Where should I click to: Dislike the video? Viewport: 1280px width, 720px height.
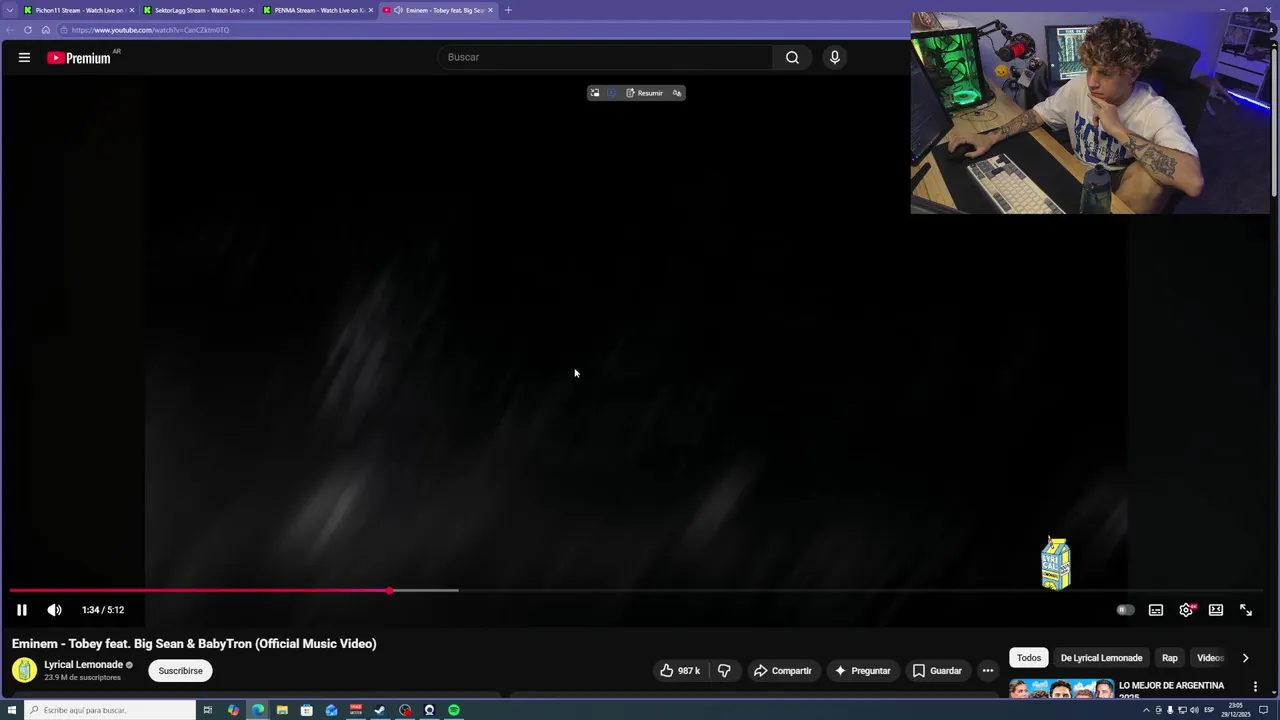[724, 671]
